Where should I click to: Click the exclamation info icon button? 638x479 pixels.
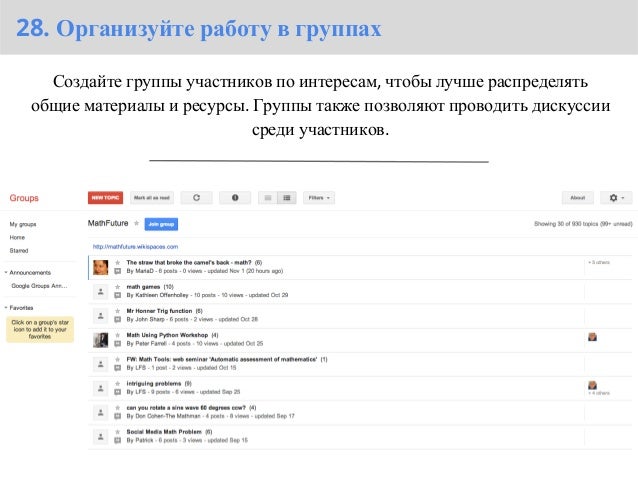point(235,198)
